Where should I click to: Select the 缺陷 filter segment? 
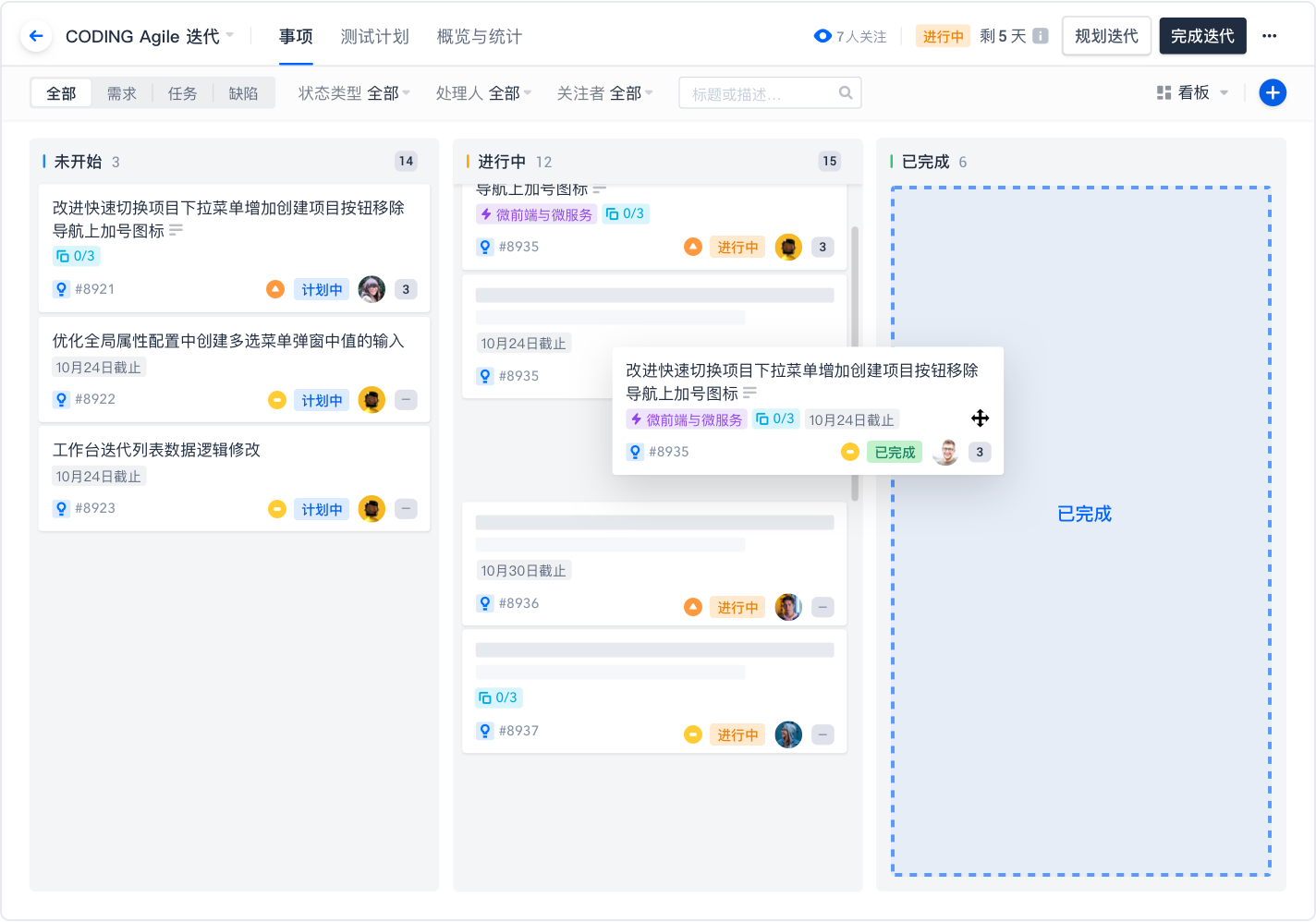click(x=244, y=93)
